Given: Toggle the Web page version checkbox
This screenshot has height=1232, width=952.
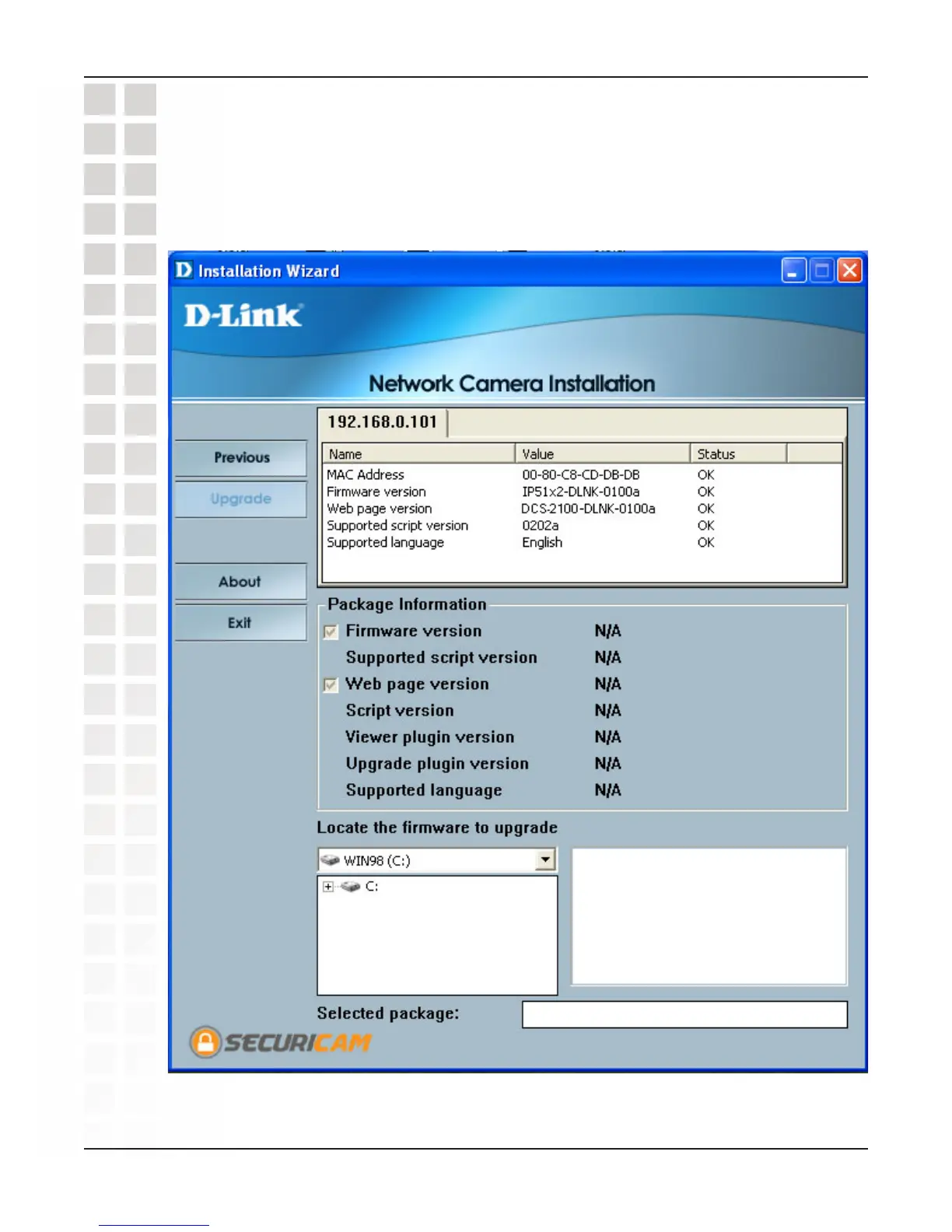Looking at the screenshot, I should point(331,684).
